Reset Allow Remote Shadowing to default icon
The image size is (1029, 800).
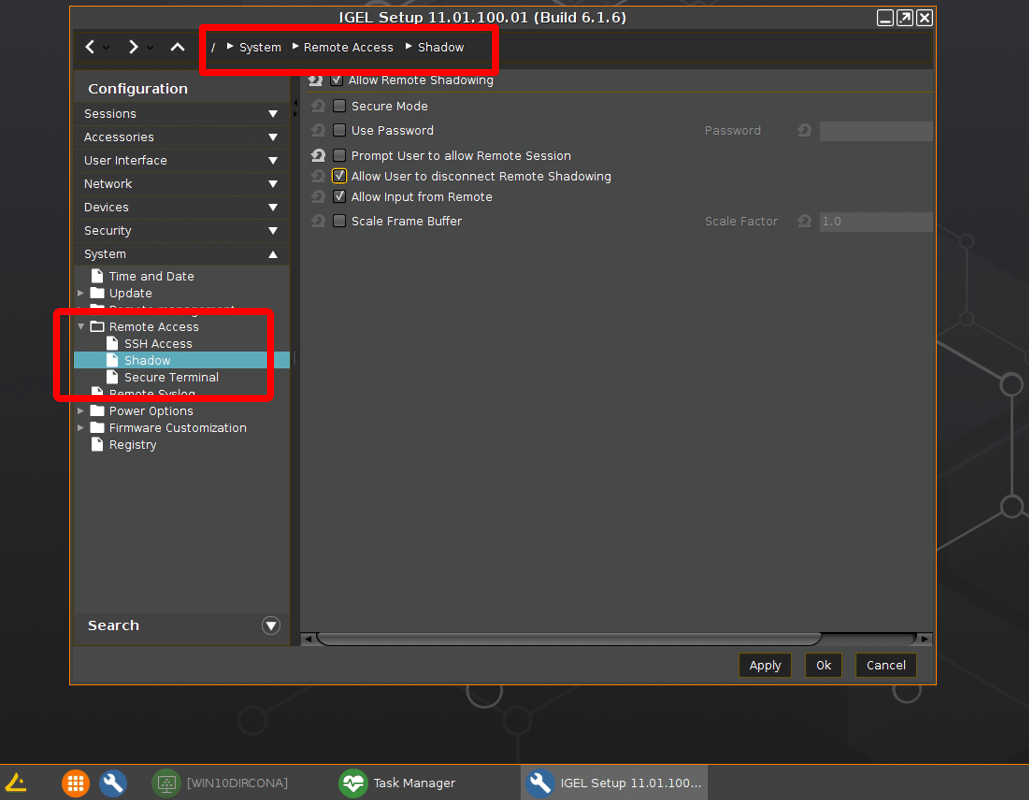[316, 80]
